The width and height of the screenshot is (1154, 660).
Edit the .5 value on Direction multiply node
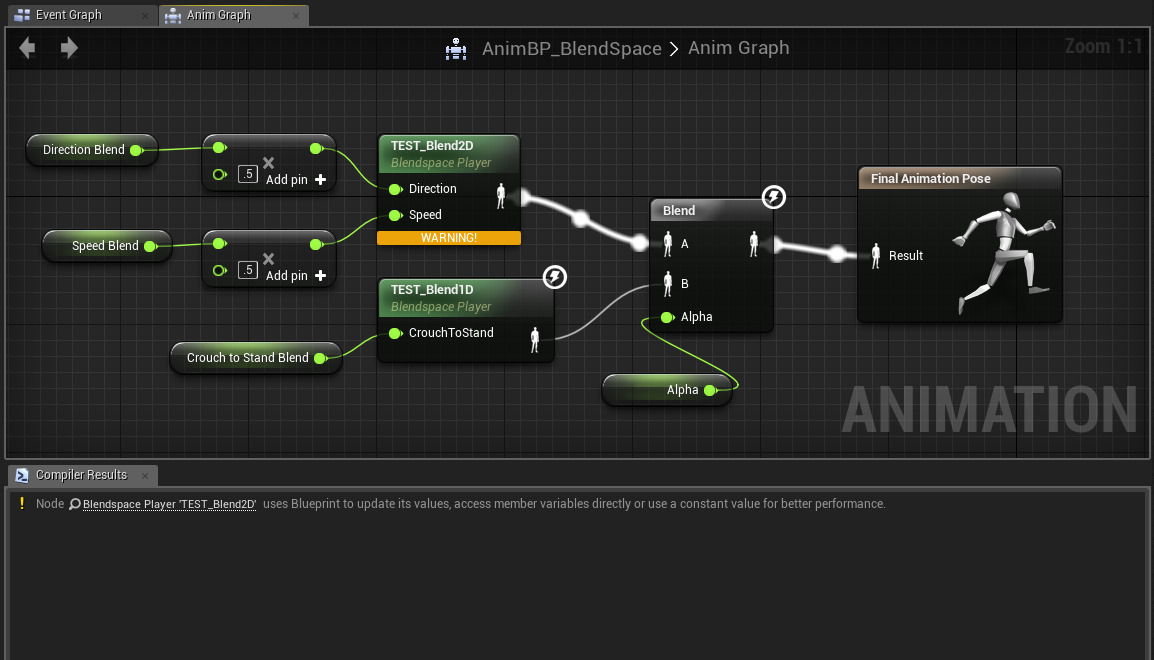click(x=248, y=174)
